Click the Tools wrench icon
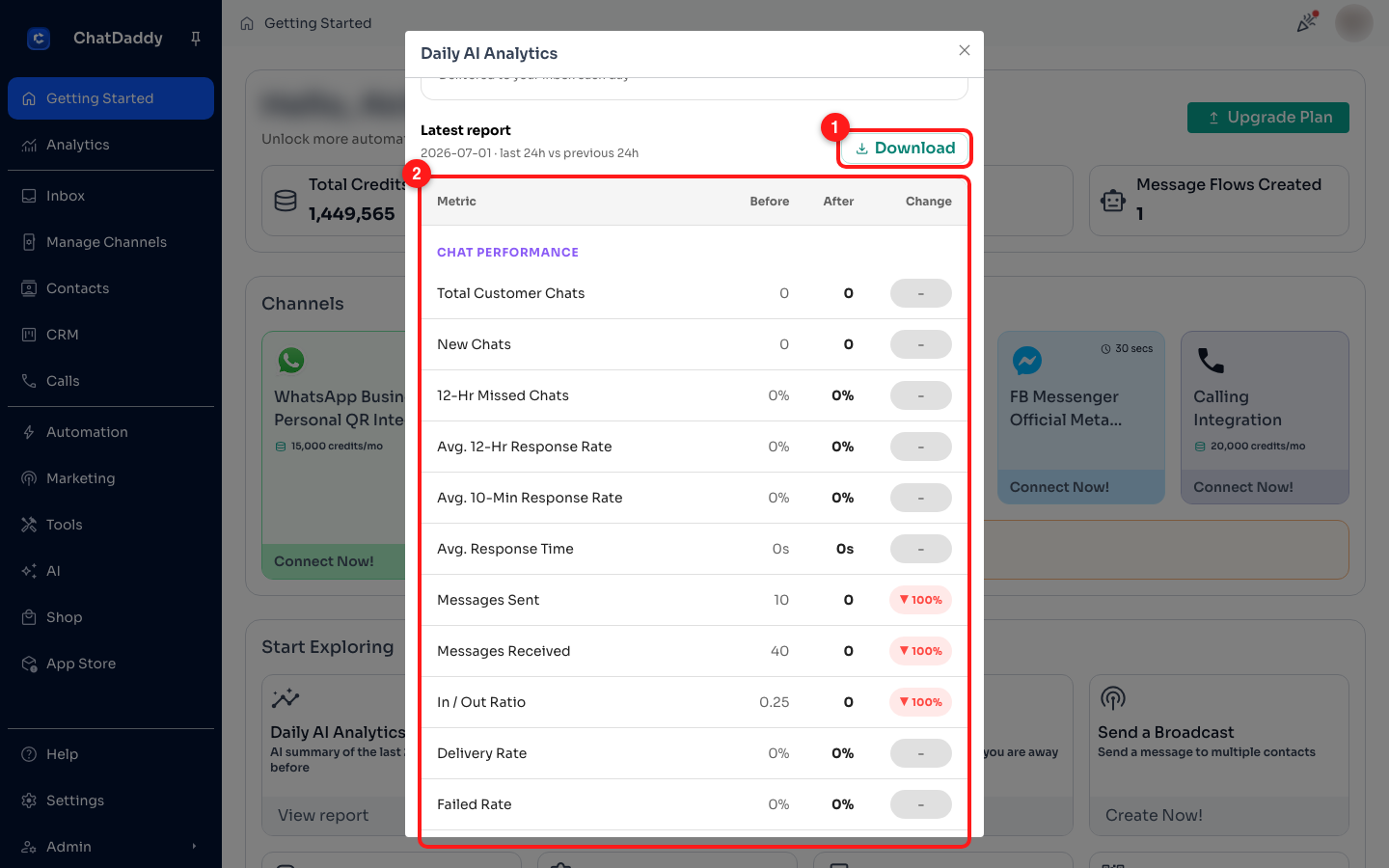1389x868 pixels. pyautogui.click(x=29, y=525)
